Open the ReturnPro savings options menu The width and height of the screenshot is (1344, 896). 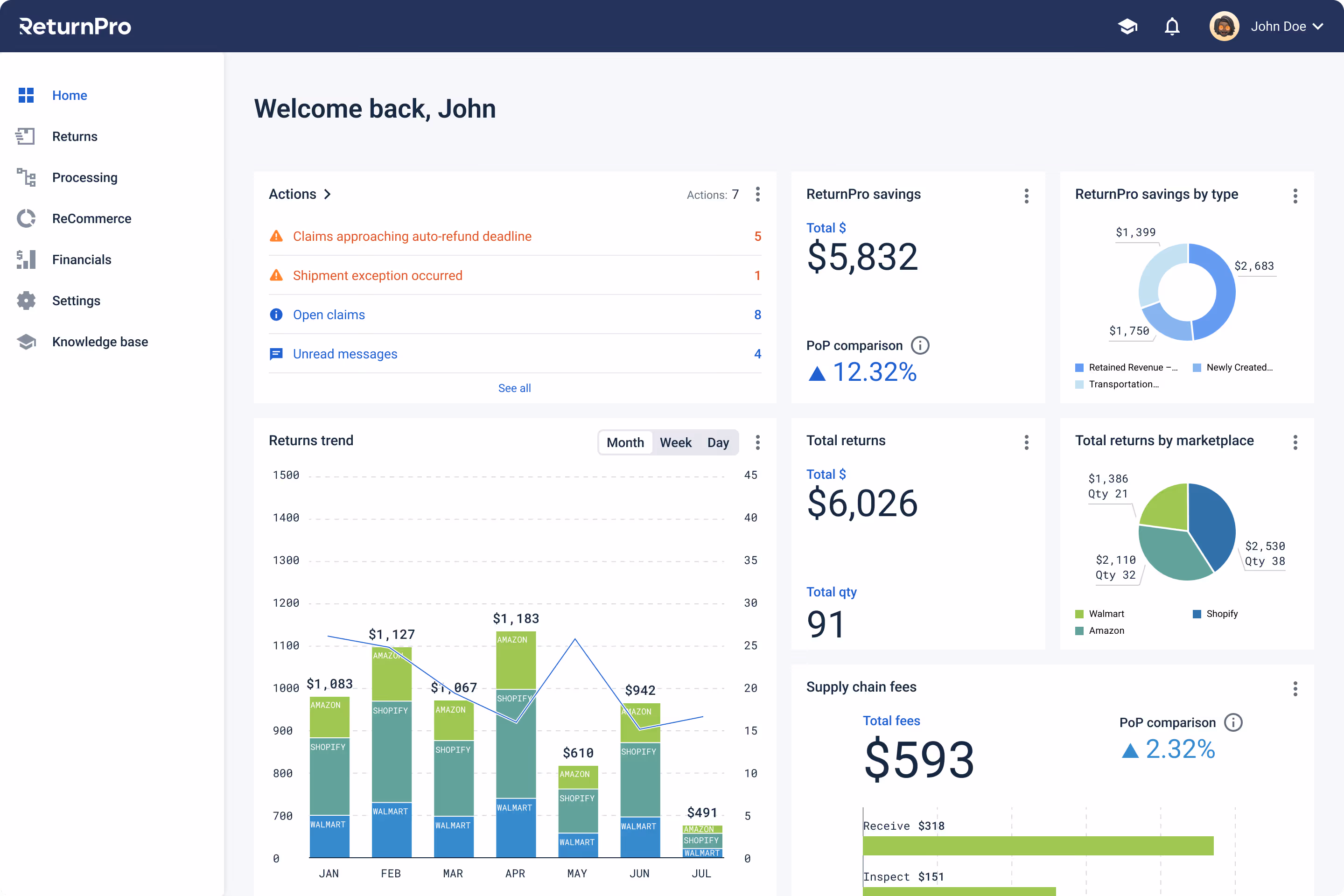pyautogui.click(x=1026, y=196)
